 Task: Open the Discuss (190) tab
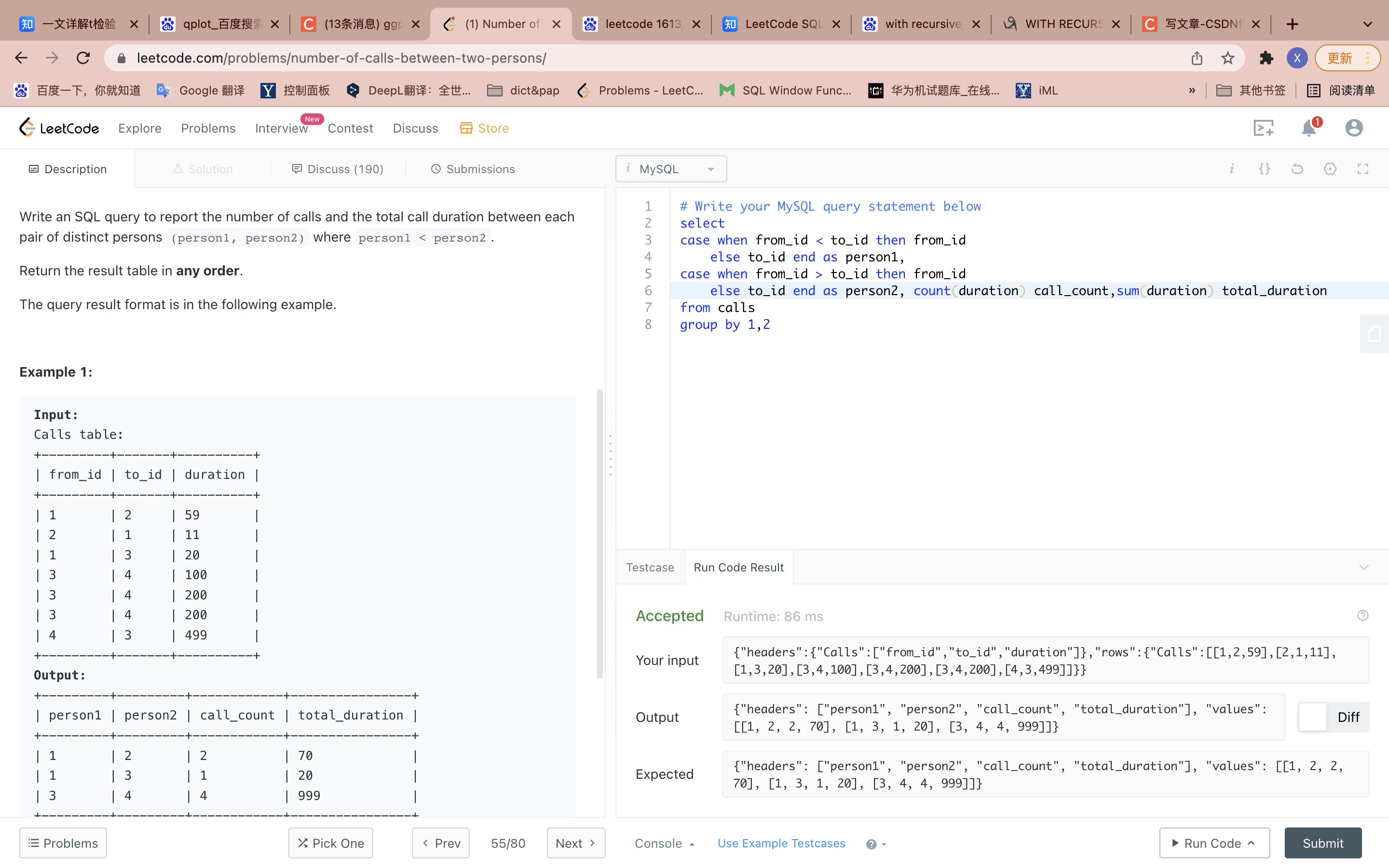[x=338, y=169]
